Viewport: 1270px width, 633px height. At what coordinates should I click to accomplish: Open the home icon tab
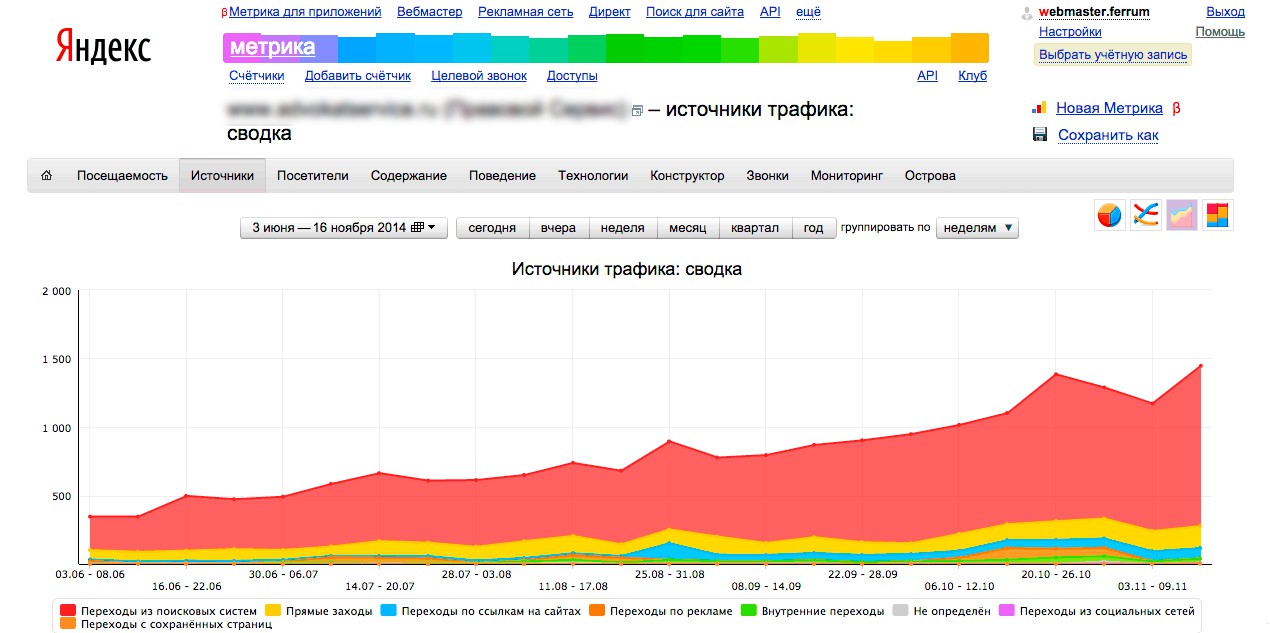click(46, 175)
